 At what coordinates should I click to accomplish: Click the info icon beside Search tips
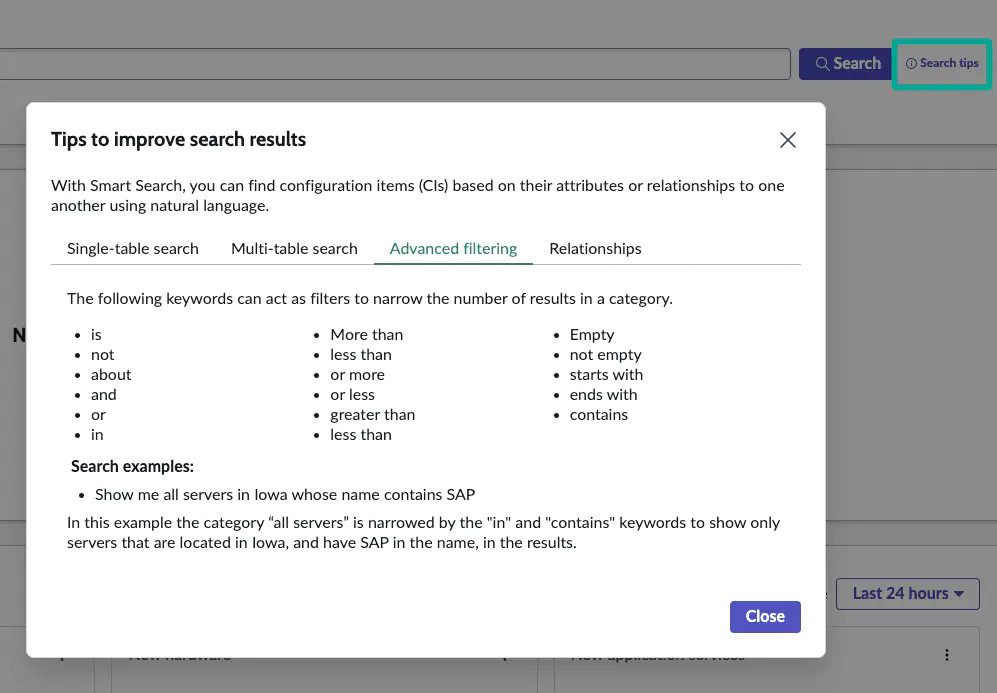(x=911, y=64)
